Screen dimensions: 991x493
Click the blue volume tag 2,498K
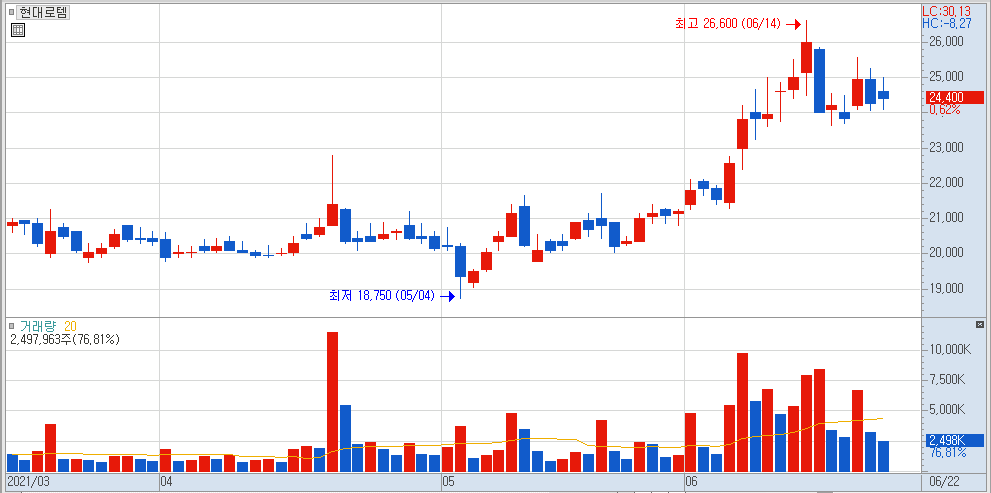coord(956,441)
